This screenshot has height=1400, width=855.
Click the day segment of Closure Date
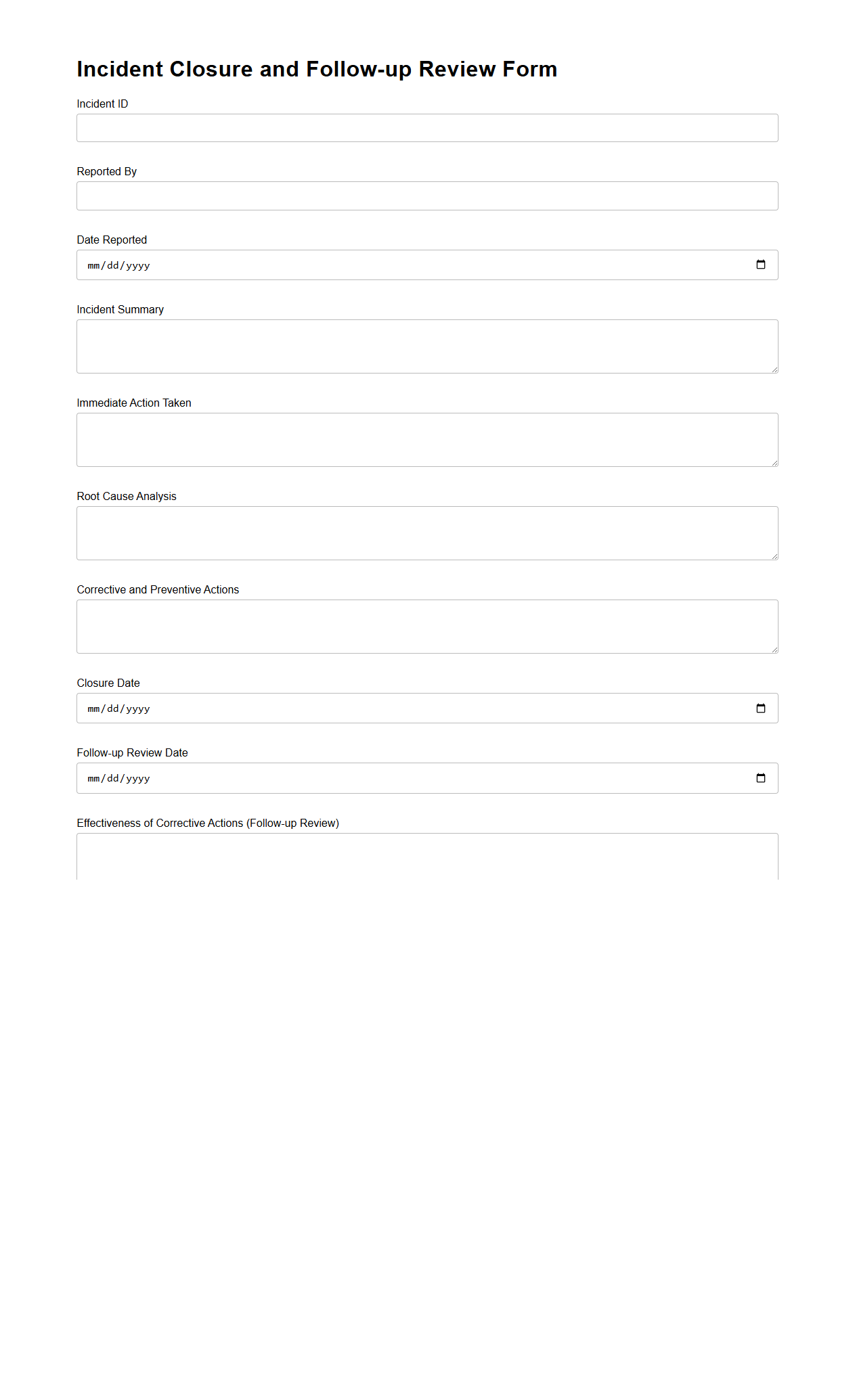tap(113, 709)
